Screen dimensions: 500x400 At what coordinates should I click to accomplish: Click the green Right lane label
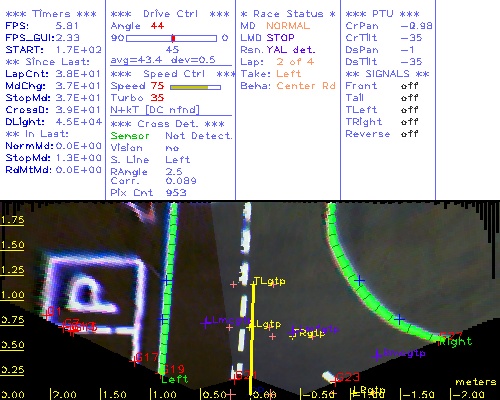click(455, 342)
